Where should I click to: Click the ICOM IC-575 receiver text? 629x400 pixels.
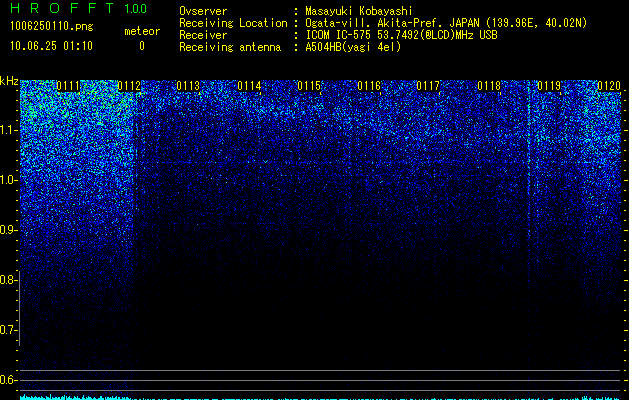401,35
